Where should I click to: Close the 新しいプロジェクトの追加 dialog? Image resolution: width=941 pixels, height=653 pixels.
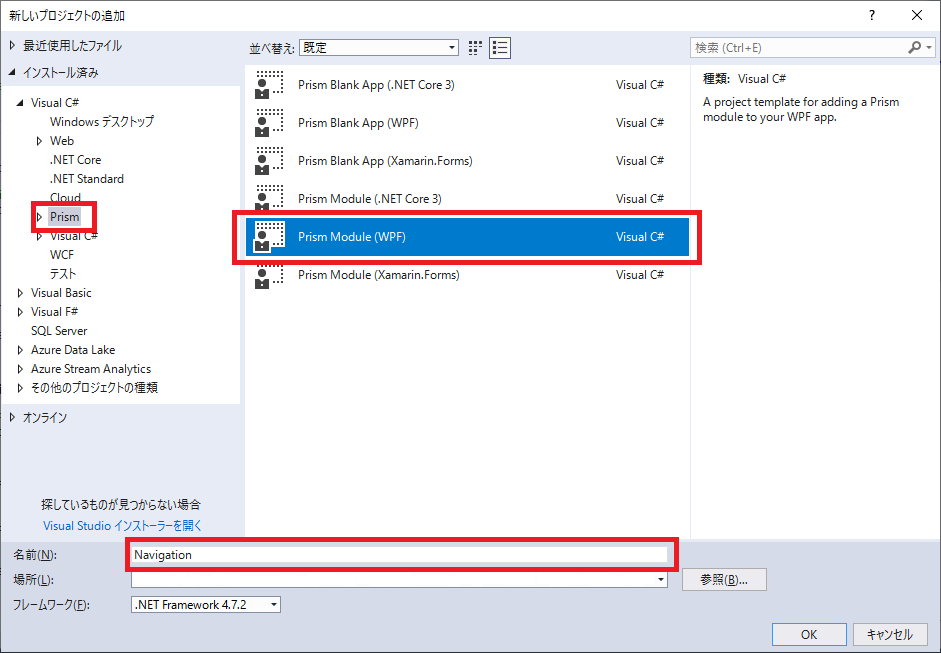(917, 16)
